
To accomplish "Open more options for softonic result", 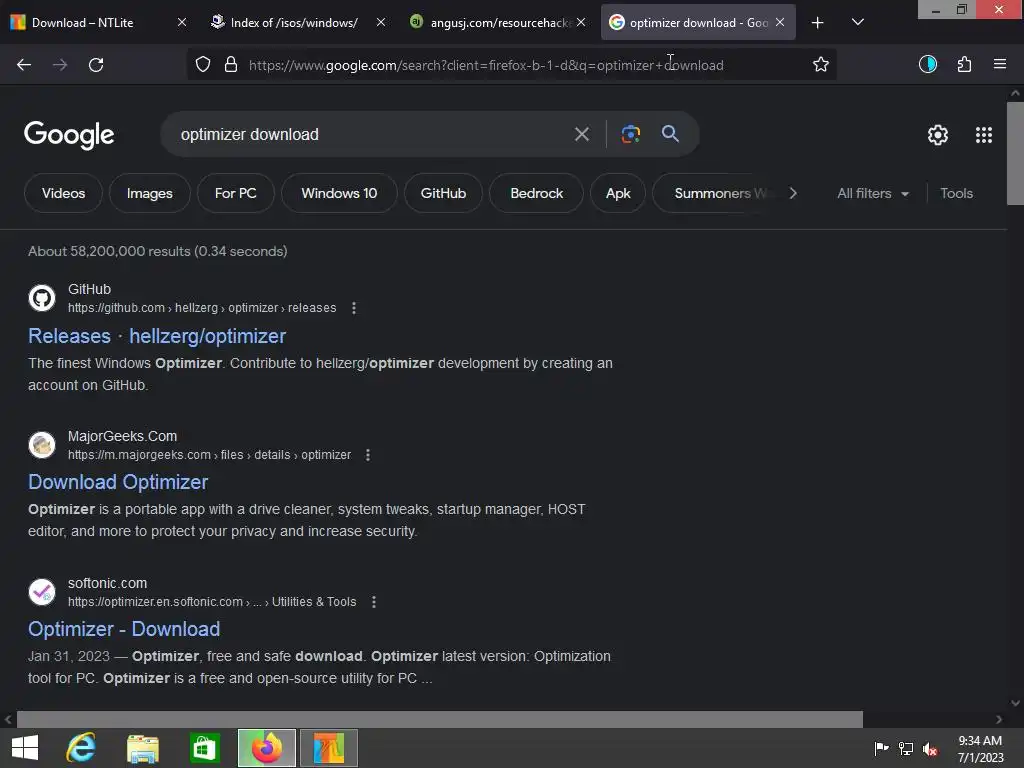I will tap(374, 601).
